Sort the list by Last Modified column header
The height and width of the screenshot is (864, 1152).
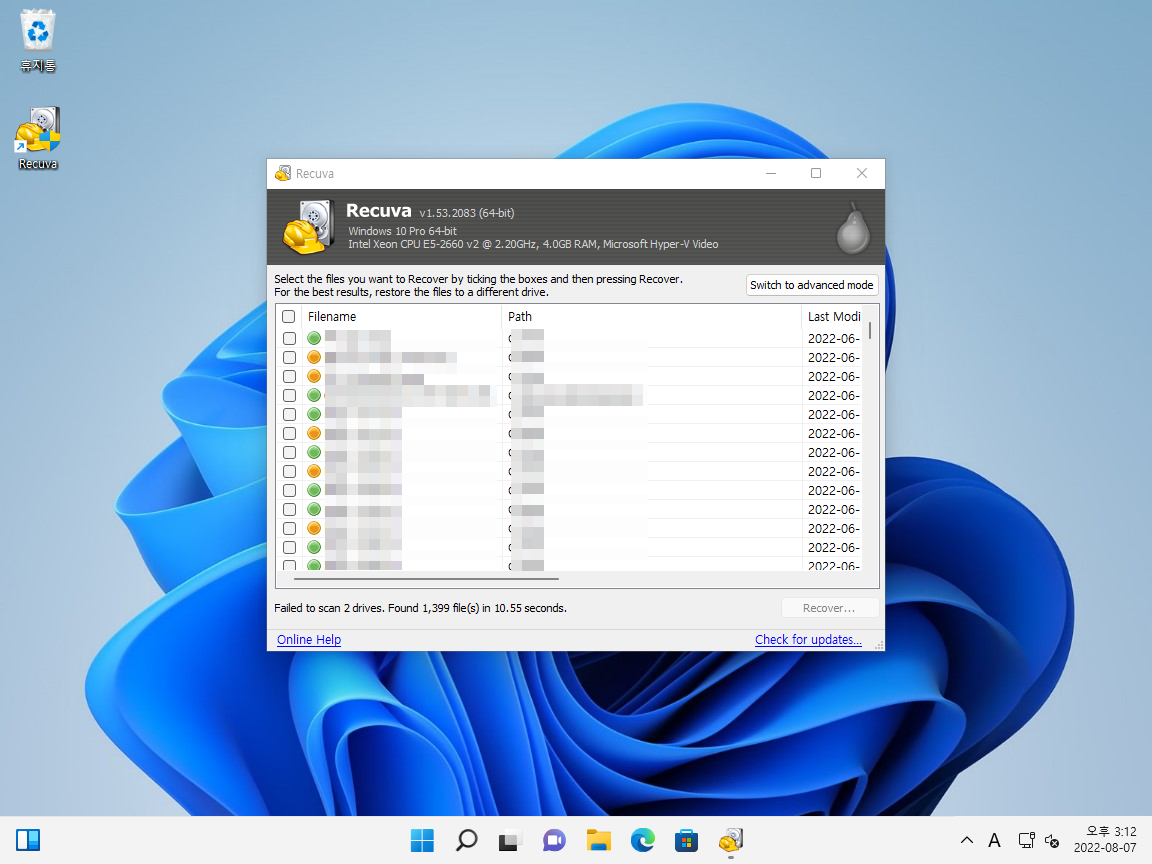point(832,317)
